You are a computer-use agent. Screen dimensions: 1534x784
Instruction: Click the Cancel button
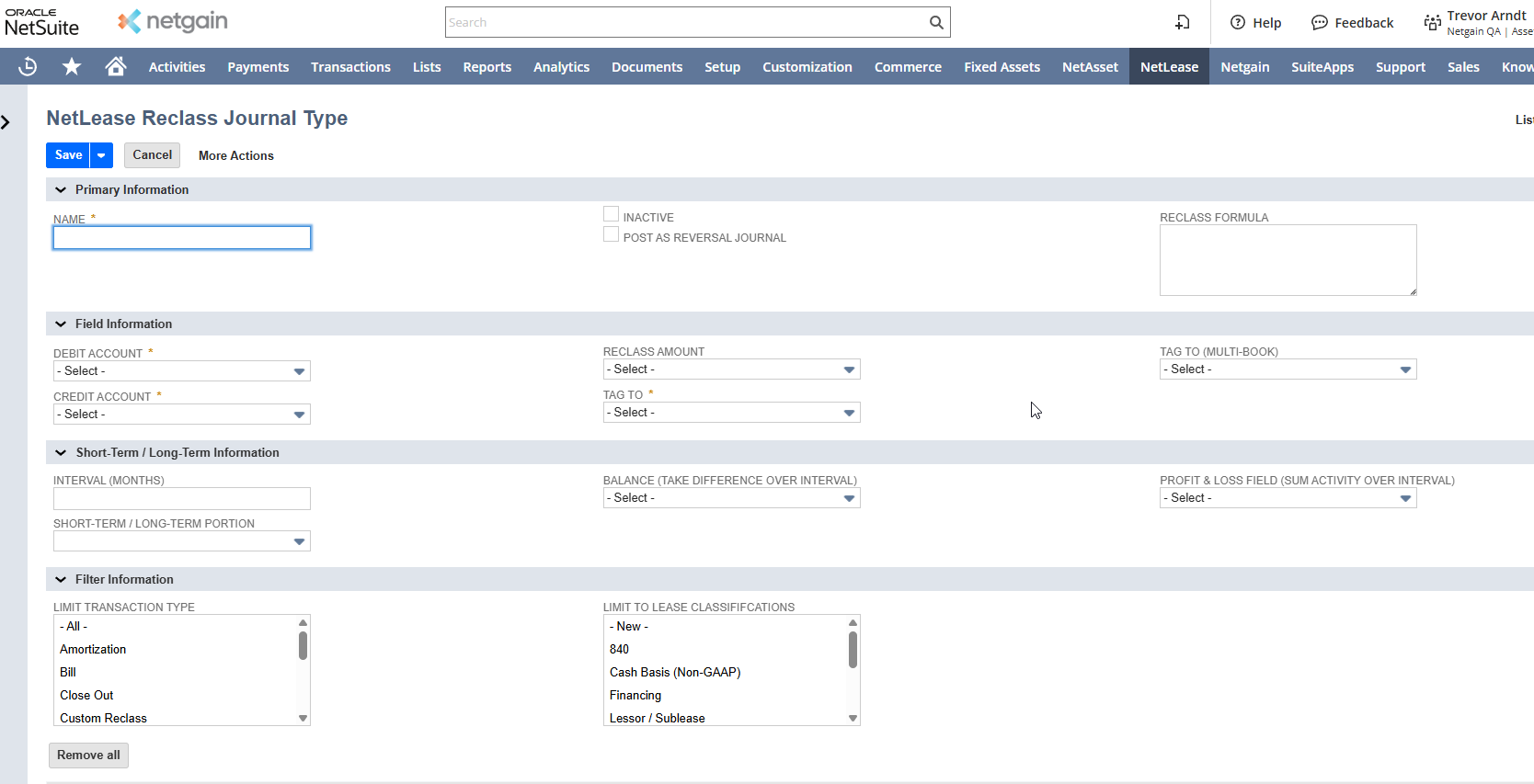click(x=152, y=155)
